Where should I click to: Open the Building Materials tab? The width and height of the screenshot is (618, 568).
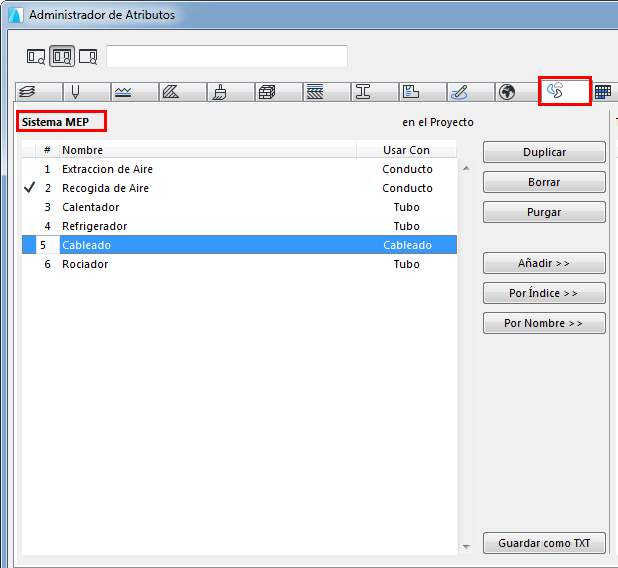[x=279, y=92]
